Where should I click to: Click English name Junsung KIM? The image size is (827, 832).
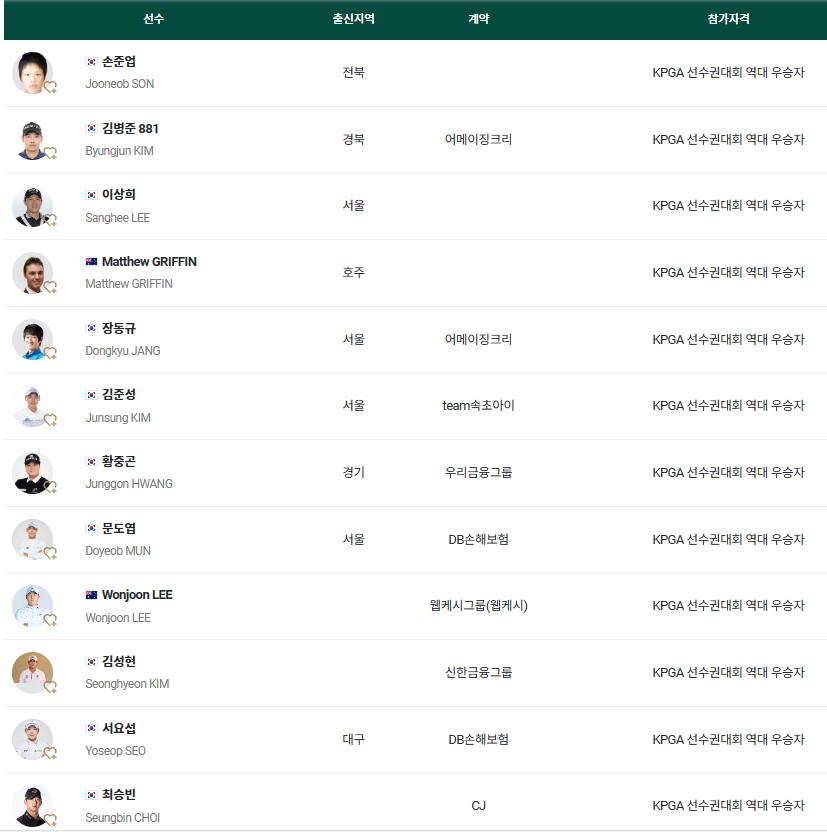(x=118, y=418)
